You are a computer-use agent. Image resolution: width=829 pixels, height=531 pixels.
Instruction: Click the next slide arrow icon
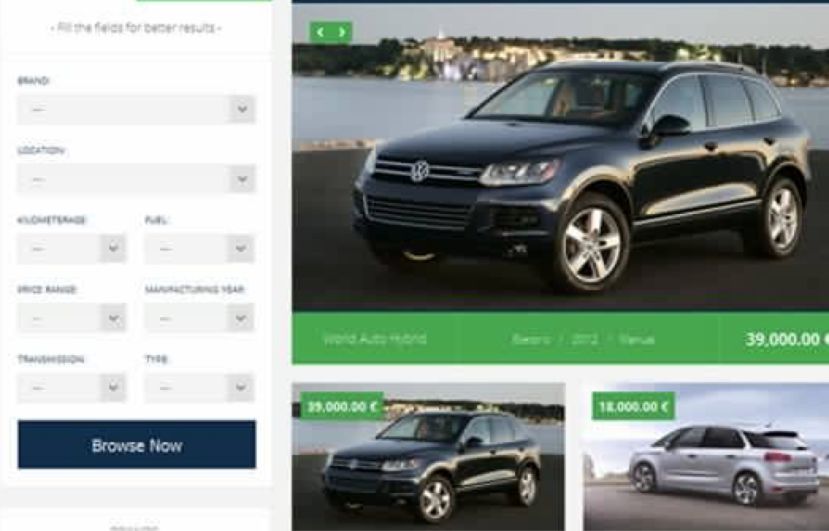[342, 32]
